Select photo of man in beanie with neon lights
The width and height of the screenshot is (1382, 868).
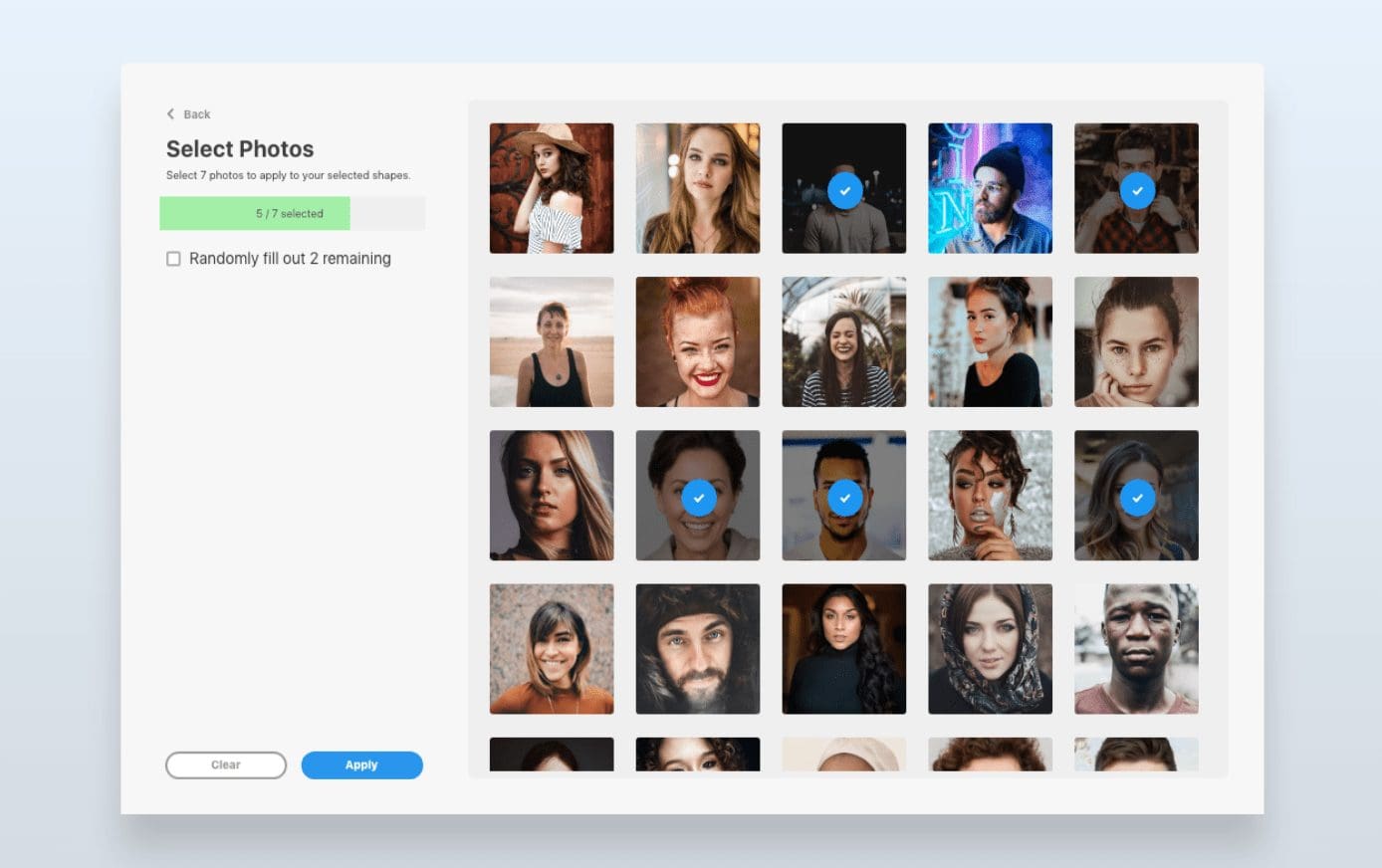point(990,188)
